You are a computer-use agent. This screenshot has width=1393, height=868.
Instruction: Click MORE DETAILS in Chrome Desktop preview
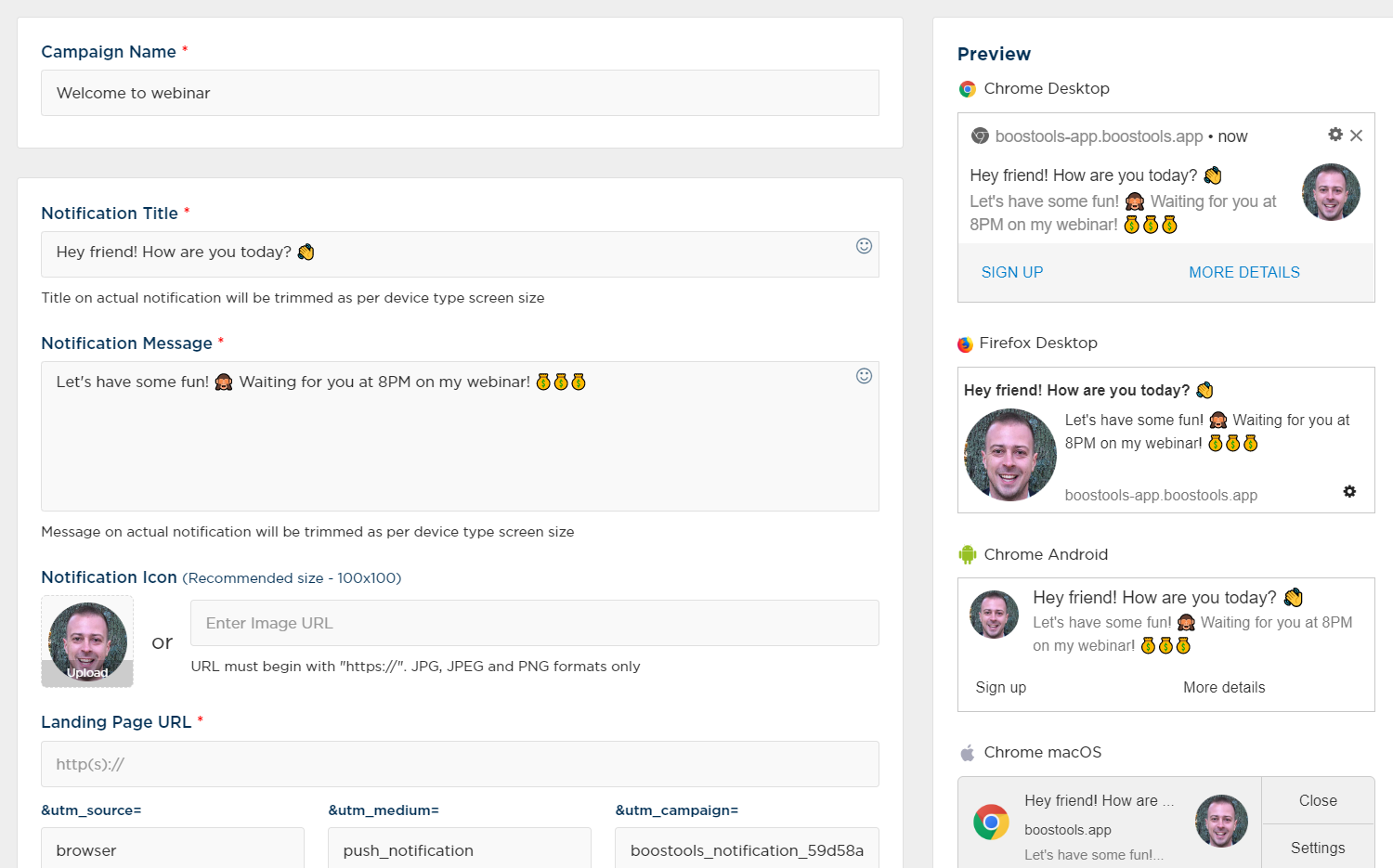pyautogui.click(x=1244, y=272)
